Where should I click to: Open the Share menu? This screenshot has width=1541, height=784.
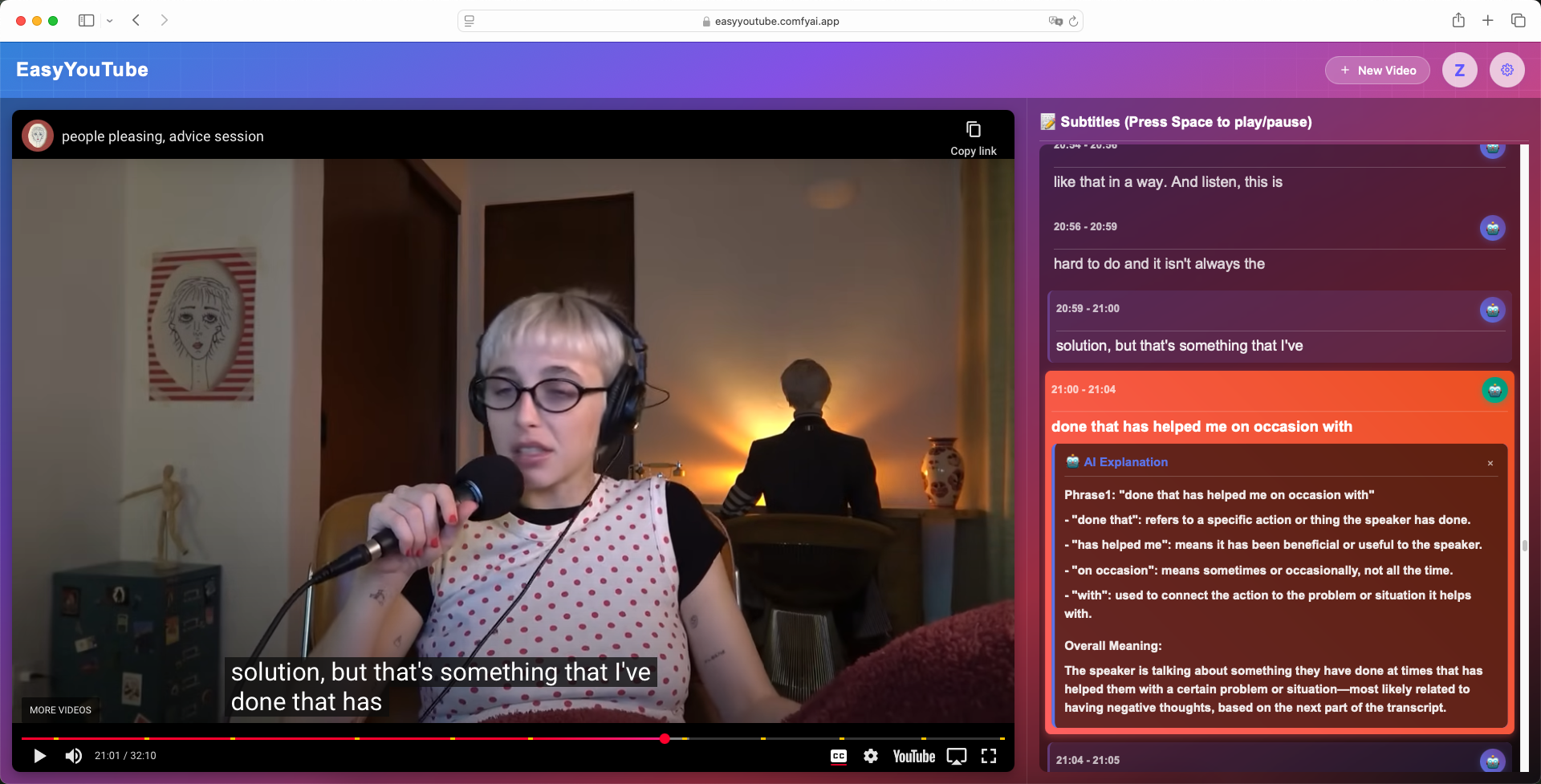pyautogui.click(x=1458, y=20)
